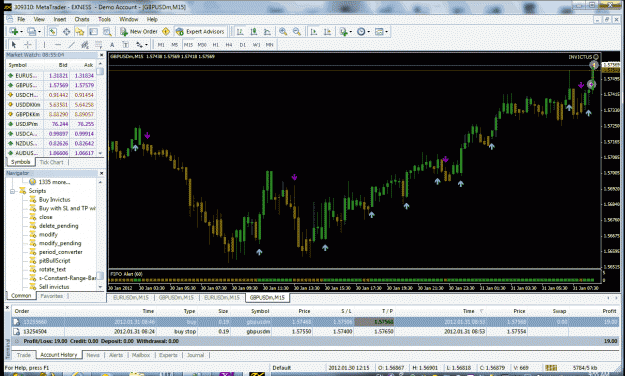Switch to the D1 timeframe

pyautogui.click(x=242, y=45)
